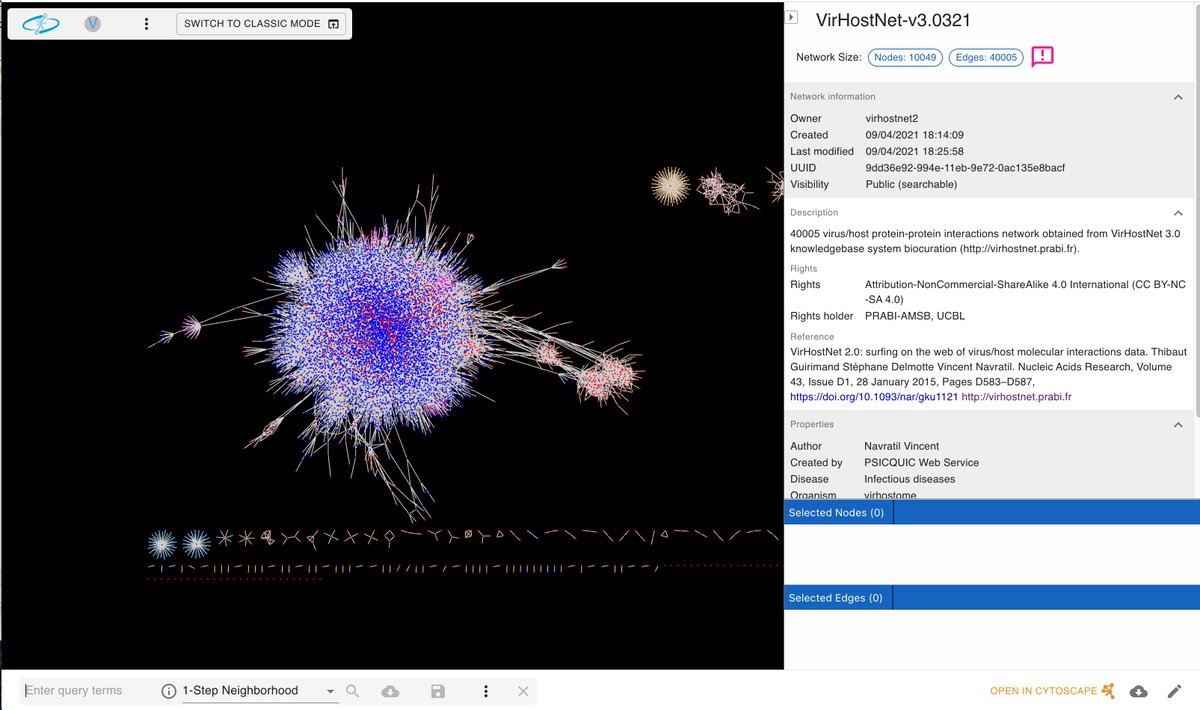Click the query info icon
Viewport: 1200px width, 710px height.
pos(168,691)
